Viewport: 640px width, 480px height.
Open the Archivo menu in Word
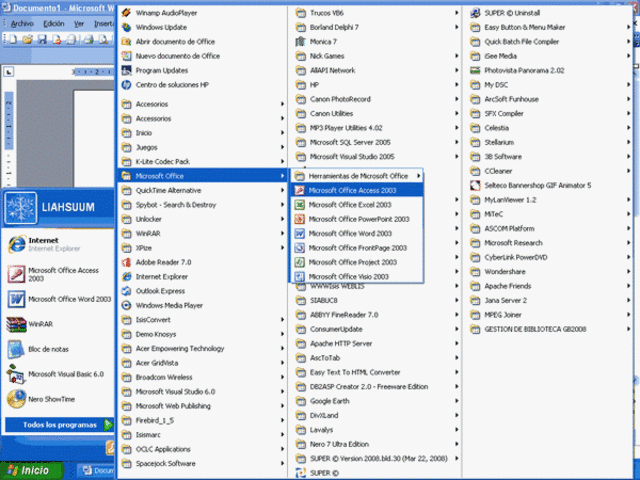(22, 24)
